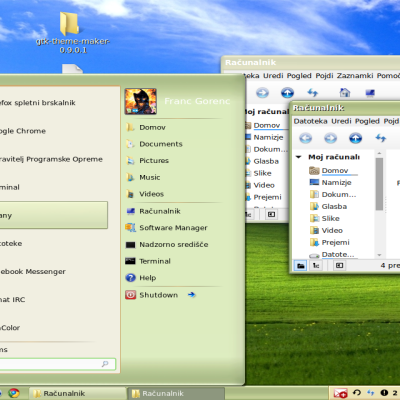Click Computer icon in back window toolbar
Viewport: 400px width, 400px height.
point(370,93)
